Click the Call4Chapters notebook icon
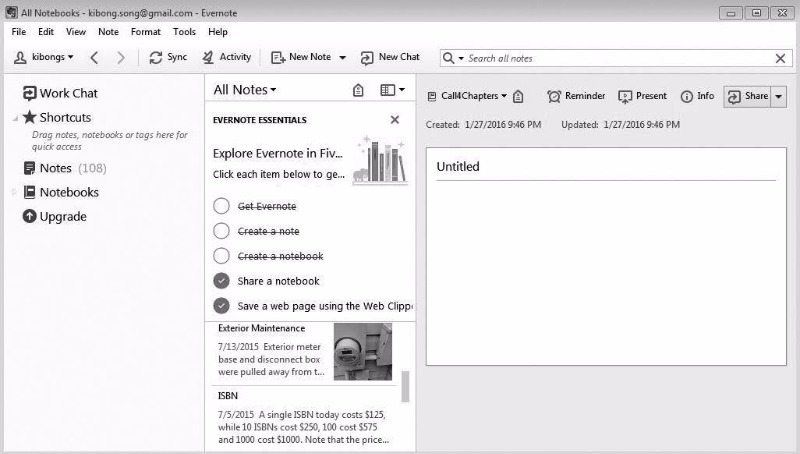This screenshot has width=800, height=454. point(432,96)
